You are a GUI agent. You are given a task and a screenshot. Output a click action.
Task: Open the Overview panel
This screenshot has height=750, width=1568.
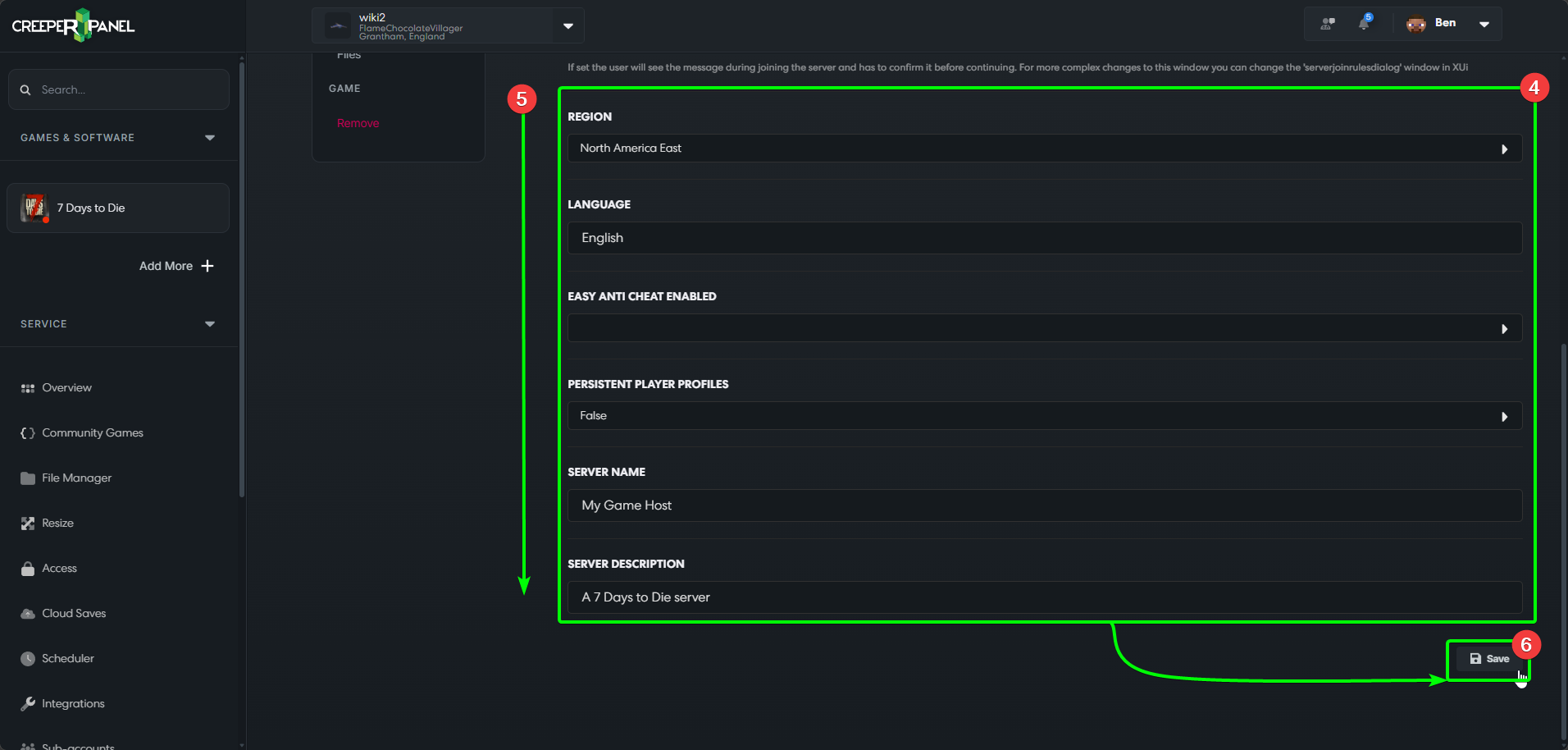point(66,387)
